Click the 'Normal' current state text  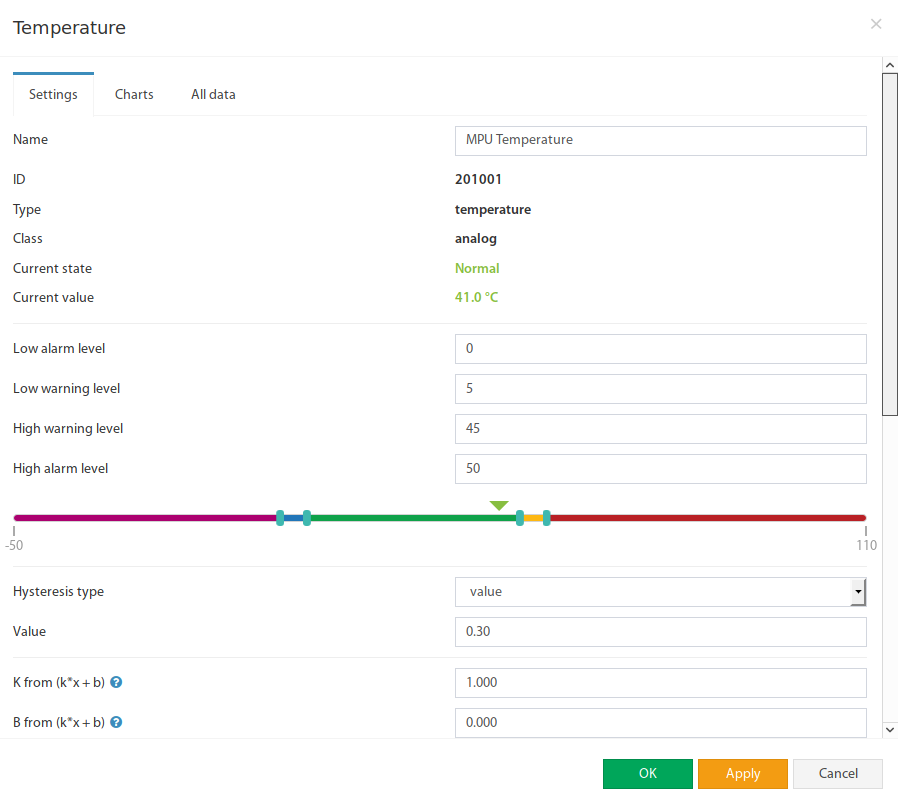[x=477, y=268]
